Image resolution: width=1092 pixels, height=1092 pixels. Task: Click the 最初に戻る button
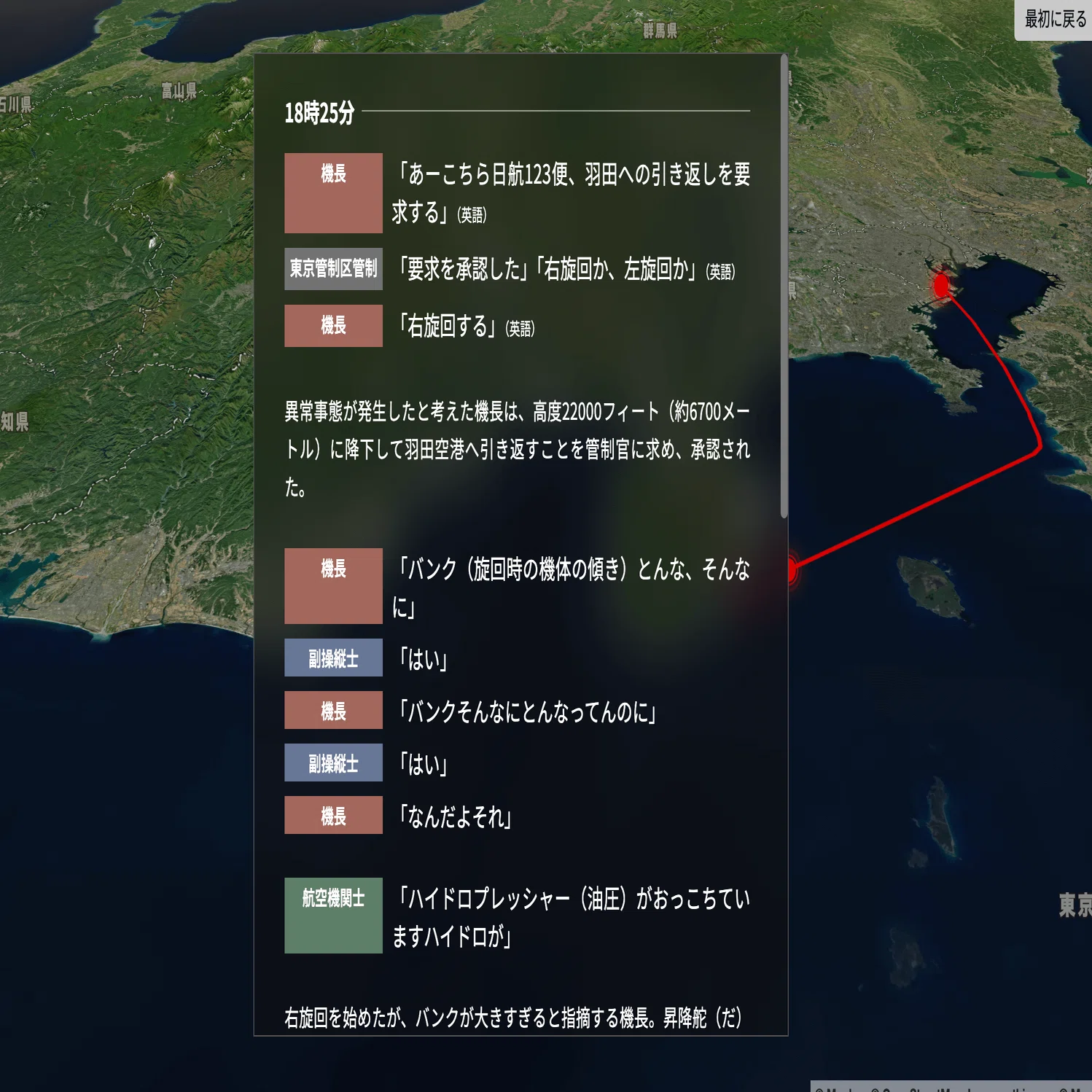(x=1054, y=20)
